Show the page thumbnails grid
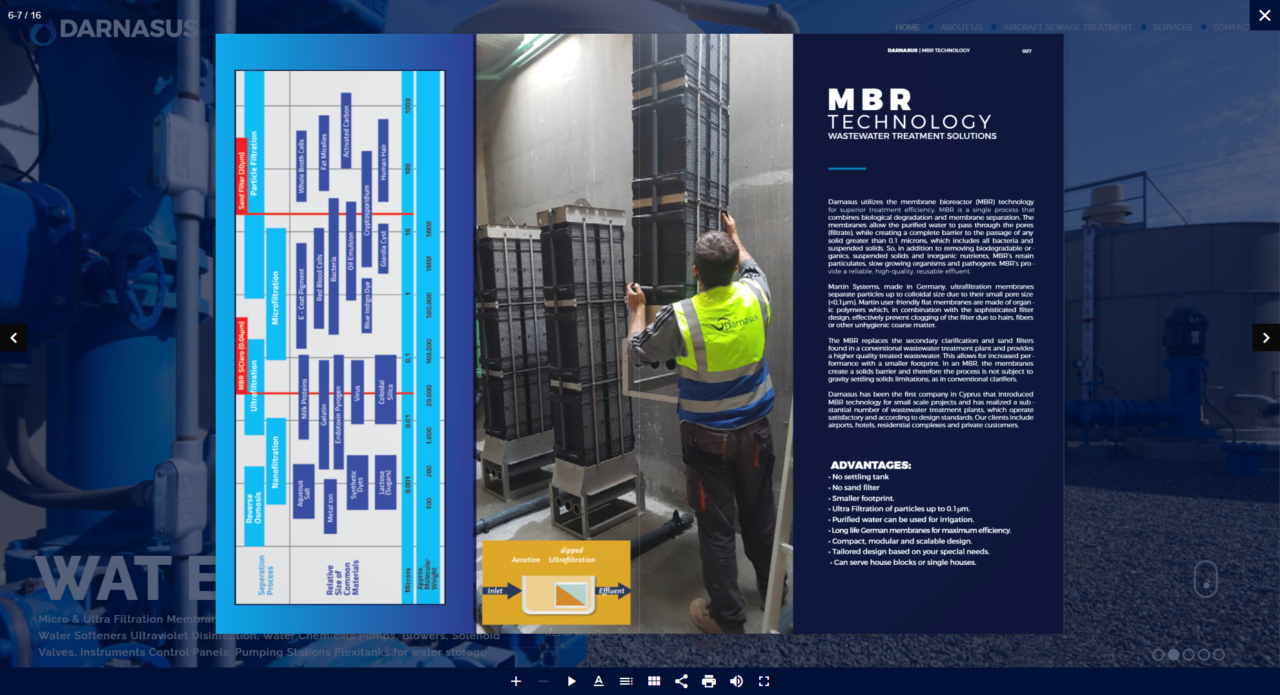 (x=654, y=681)
